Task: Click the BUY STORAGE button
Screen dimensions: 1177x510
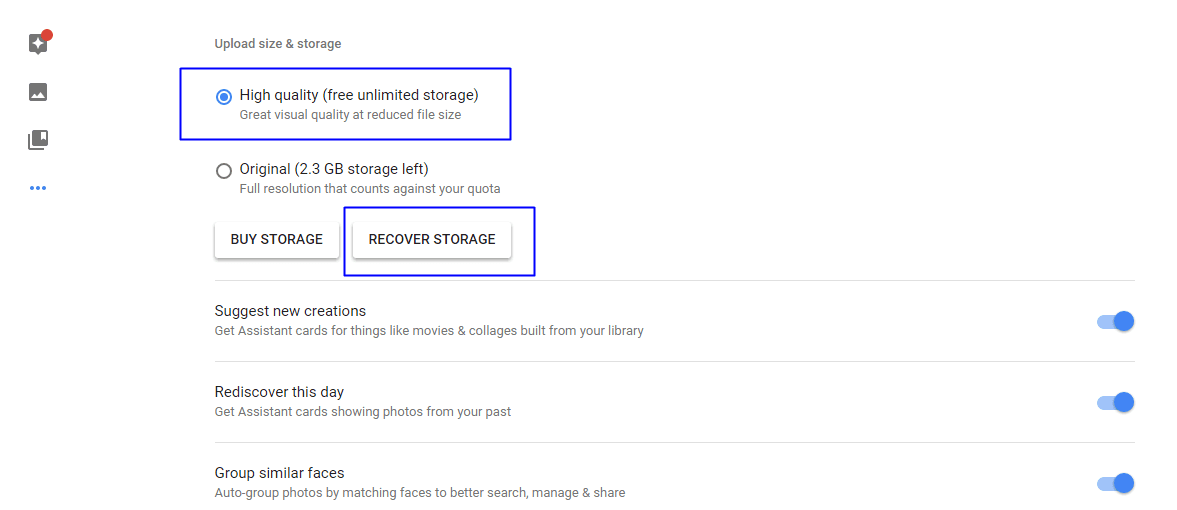Action: (x=276, y=240)
